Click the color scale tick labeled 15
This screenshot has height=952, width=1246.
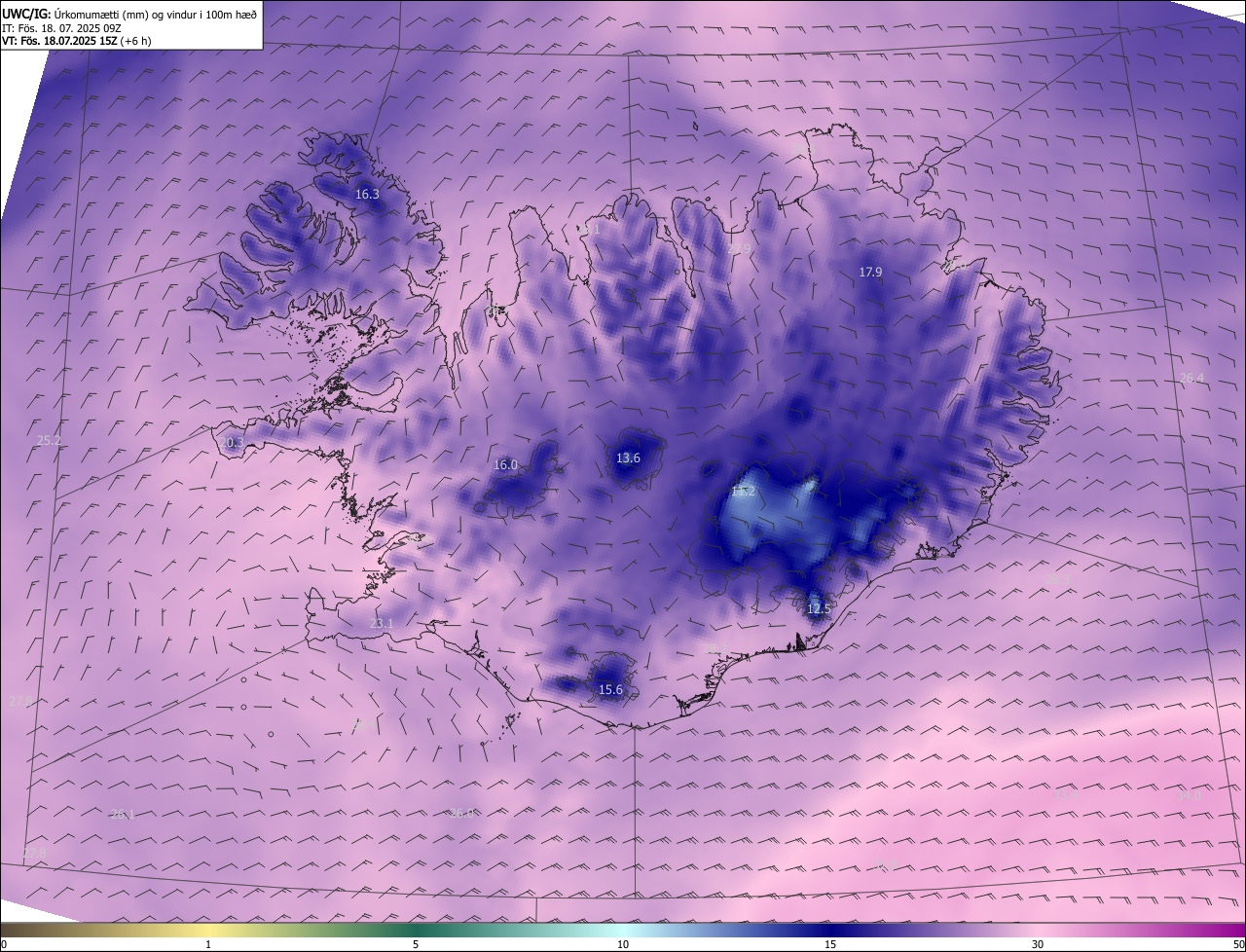tap(830, 945)
